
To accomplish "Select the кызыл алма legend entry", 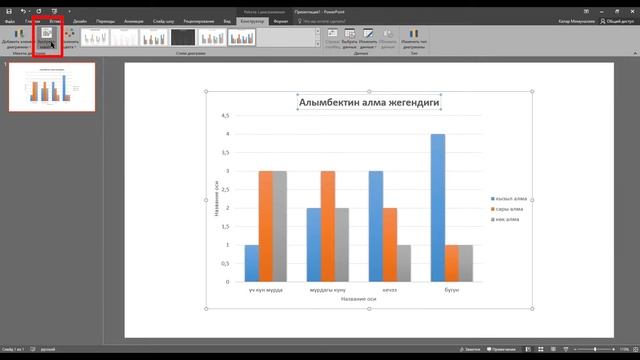I will pos(509,199).
